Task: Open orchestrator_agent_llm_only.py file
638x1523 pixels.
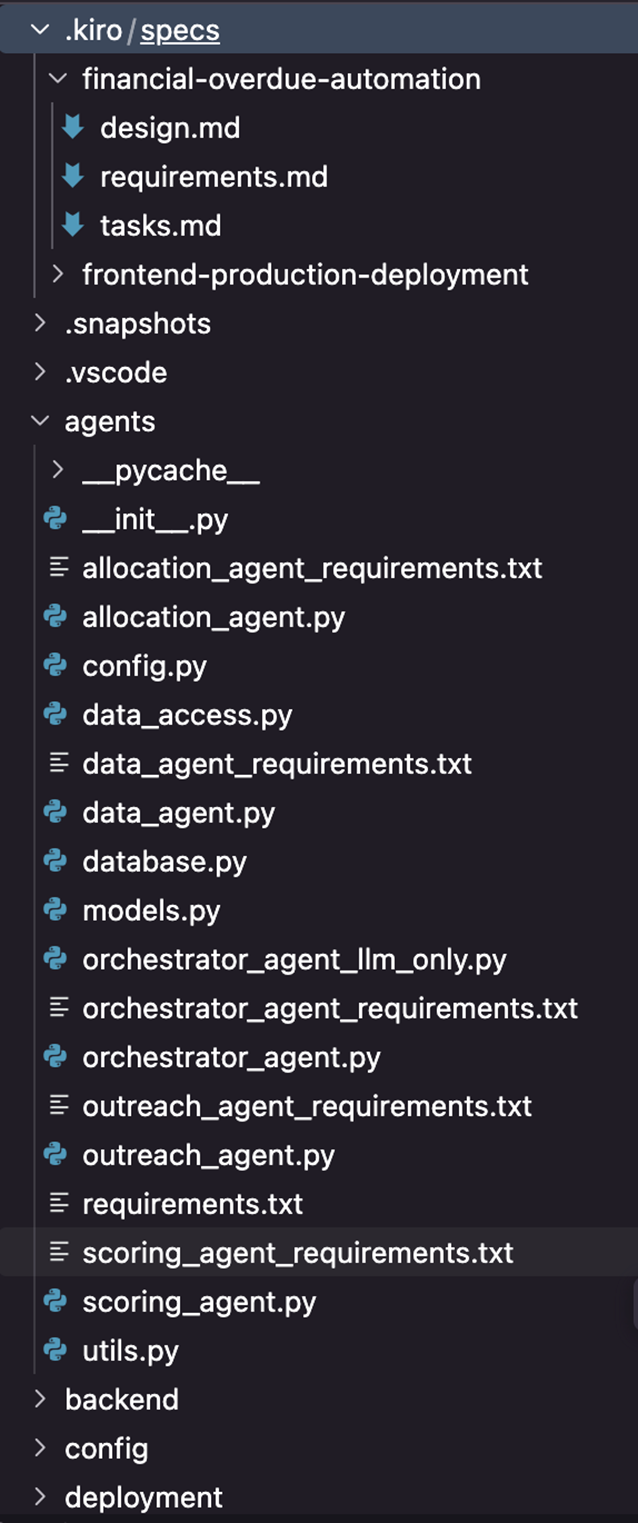Action: tap(294, 960)
